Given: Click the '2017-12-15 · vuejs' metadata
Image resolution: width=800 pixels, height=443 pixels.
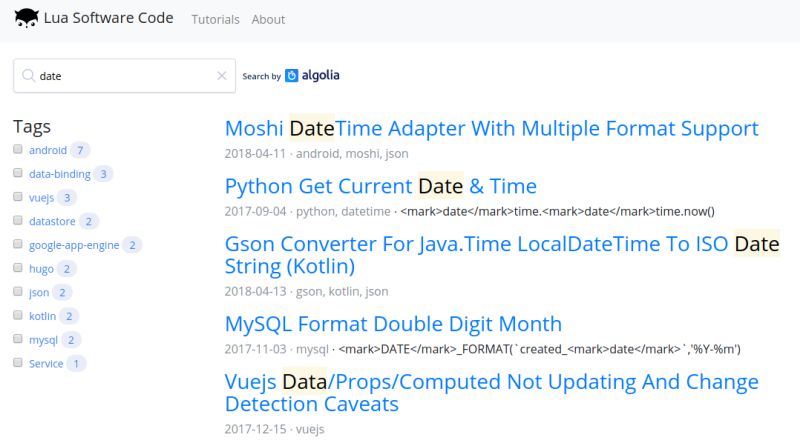Looking at the screenshot, I should point(274,429).
